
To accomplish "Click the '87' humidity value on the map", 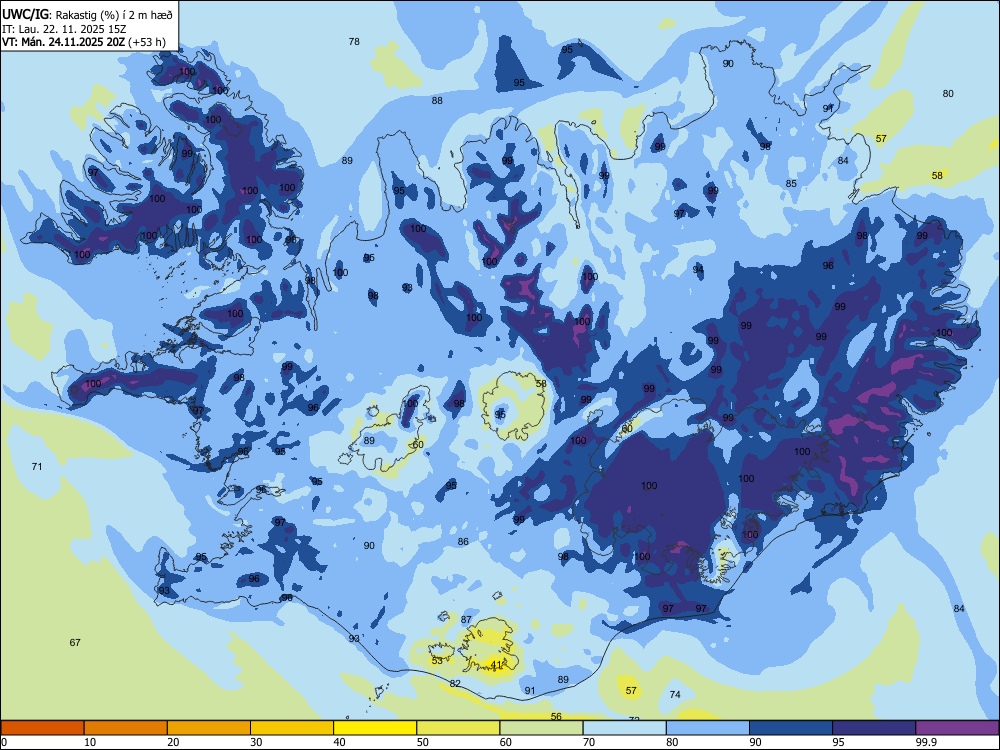I will pyautogui.click(x=466, y=619).
